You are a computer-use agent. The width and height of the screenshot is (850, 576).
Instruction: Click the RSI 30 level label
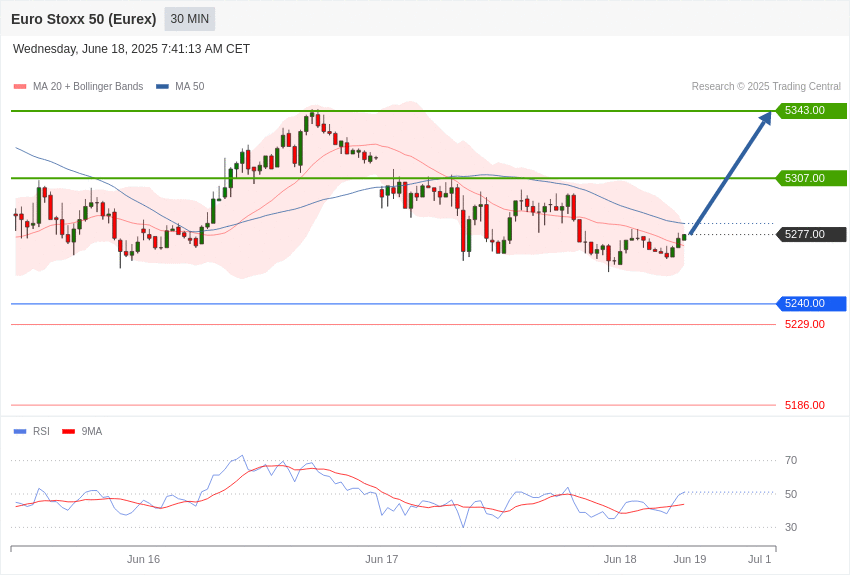(791, 527)
